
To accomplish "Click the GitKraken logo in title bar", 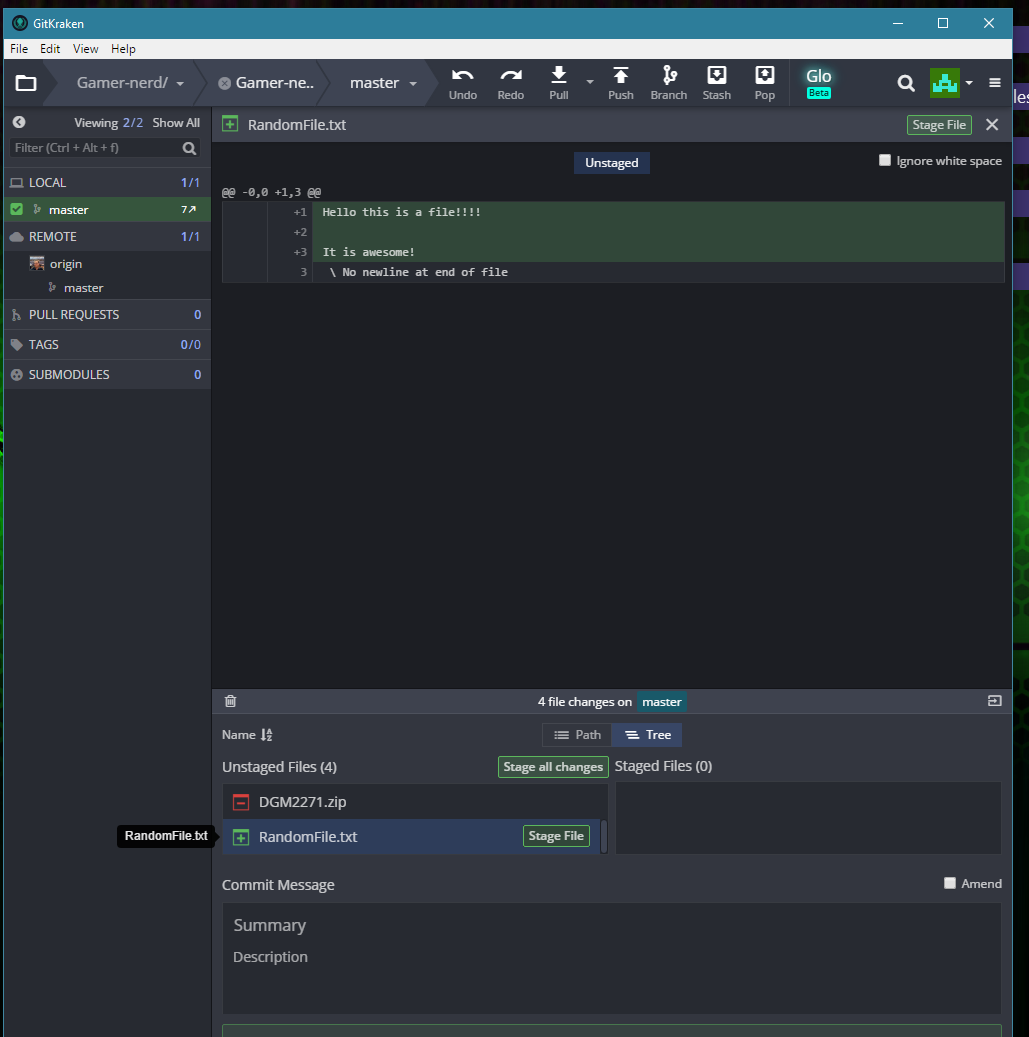I will pos(20,23).
